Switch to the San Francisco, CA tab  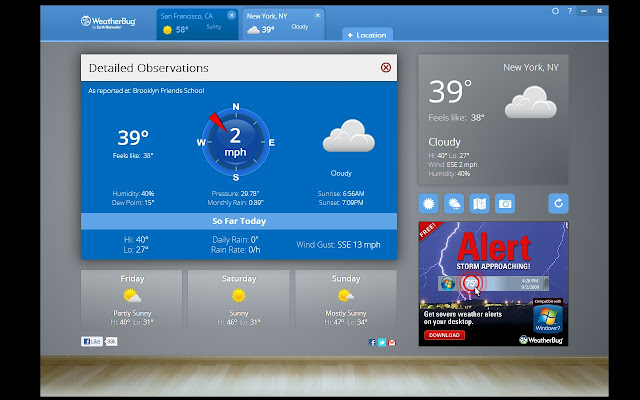click(x=198, y=24)
